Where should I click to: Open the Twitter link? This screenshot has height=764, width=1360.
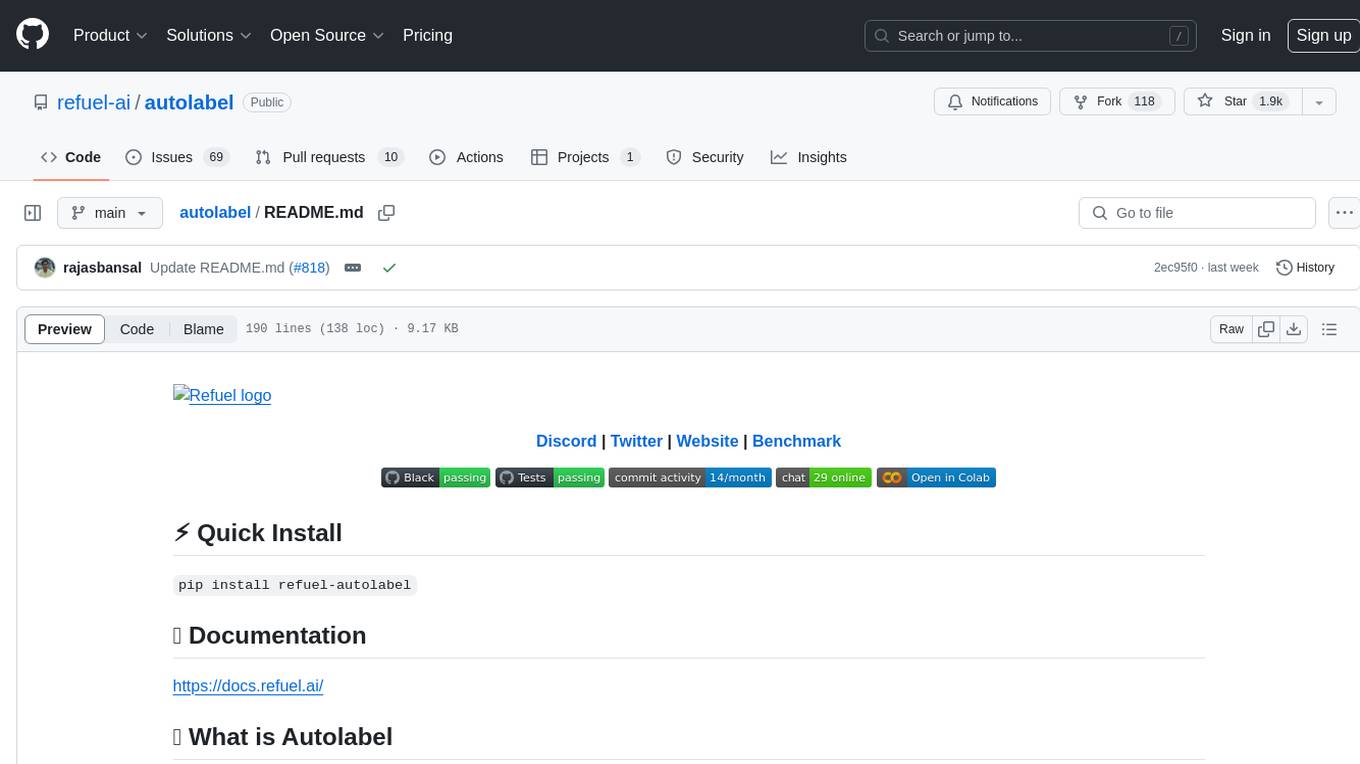(636, 441)
